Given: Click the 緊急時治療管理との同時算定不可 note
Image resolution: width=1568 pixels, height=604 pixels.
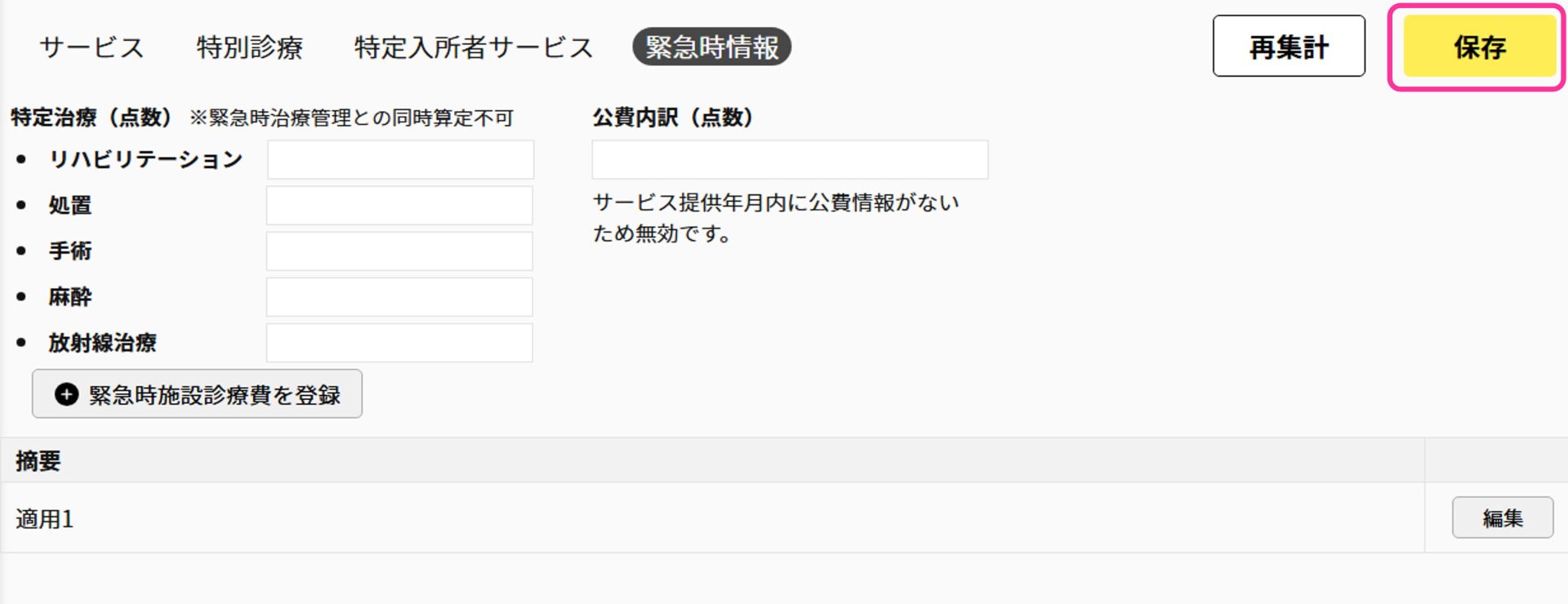Looking at the screenshot, I should (351, 118).
